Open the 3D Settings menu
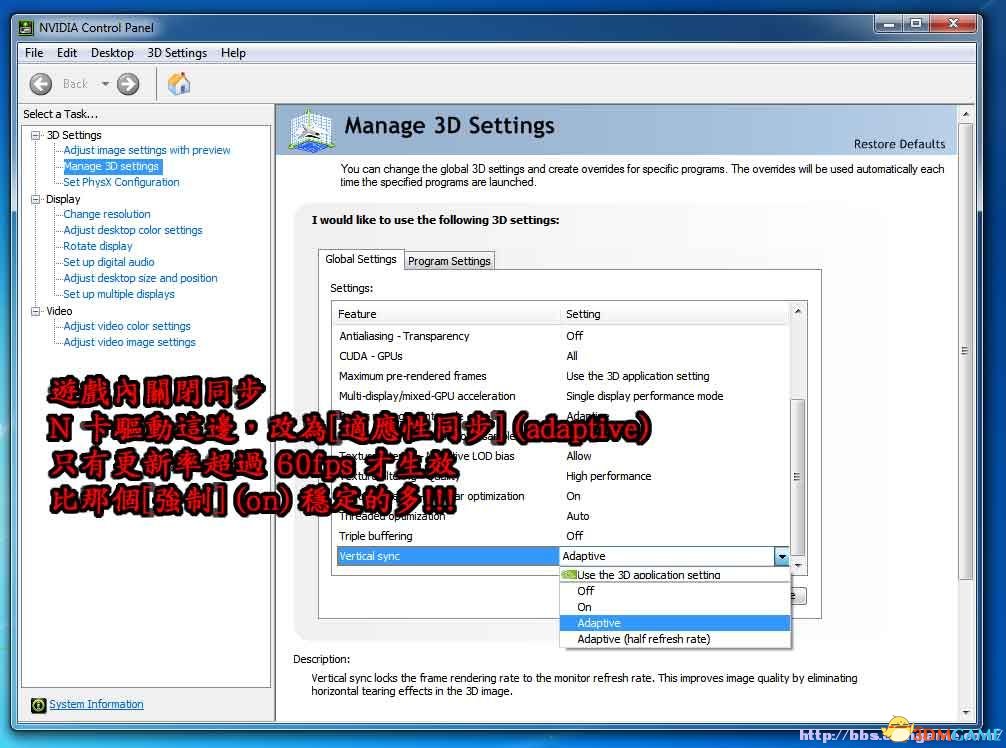1006x748 pixels. pyautogui.click(x=177, y=53)
